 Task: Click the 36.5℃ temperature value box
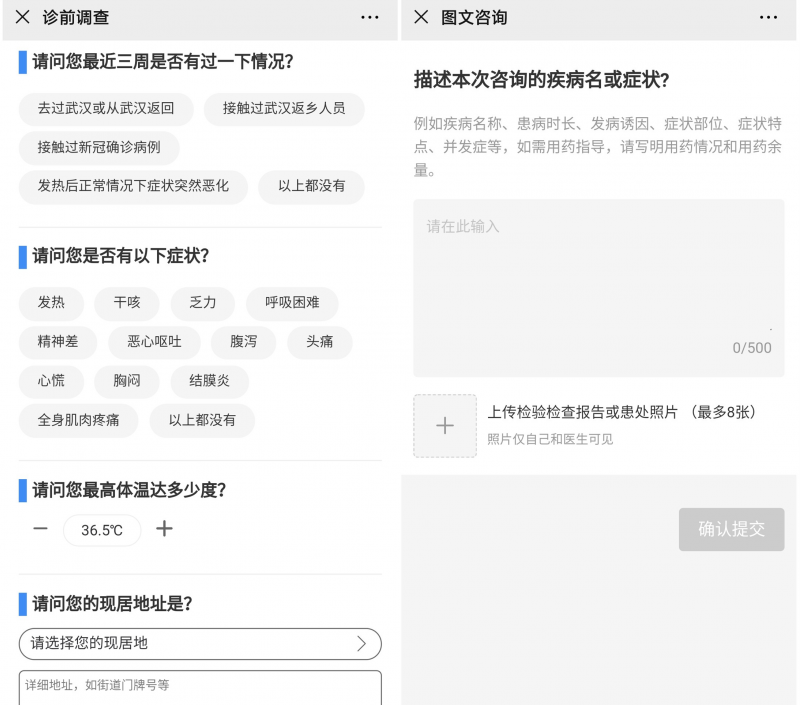click(102, 530)
